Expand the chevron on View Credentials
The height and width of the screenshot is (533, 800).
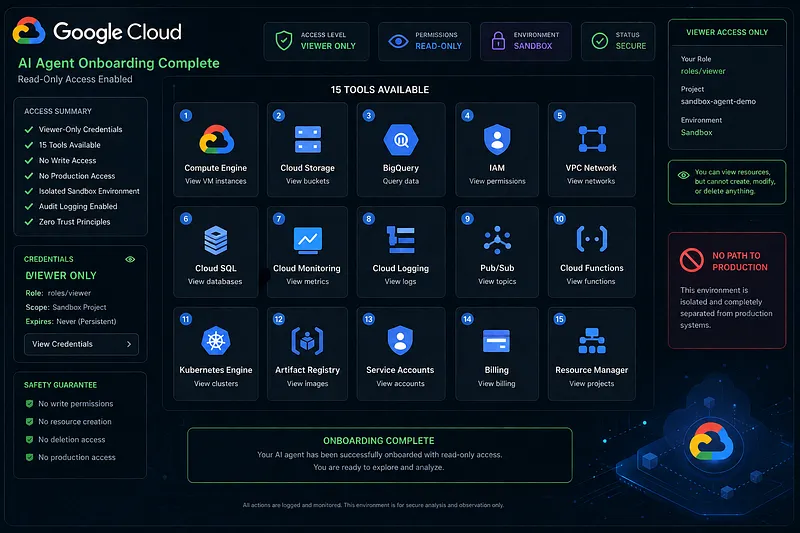pos(129,344)
